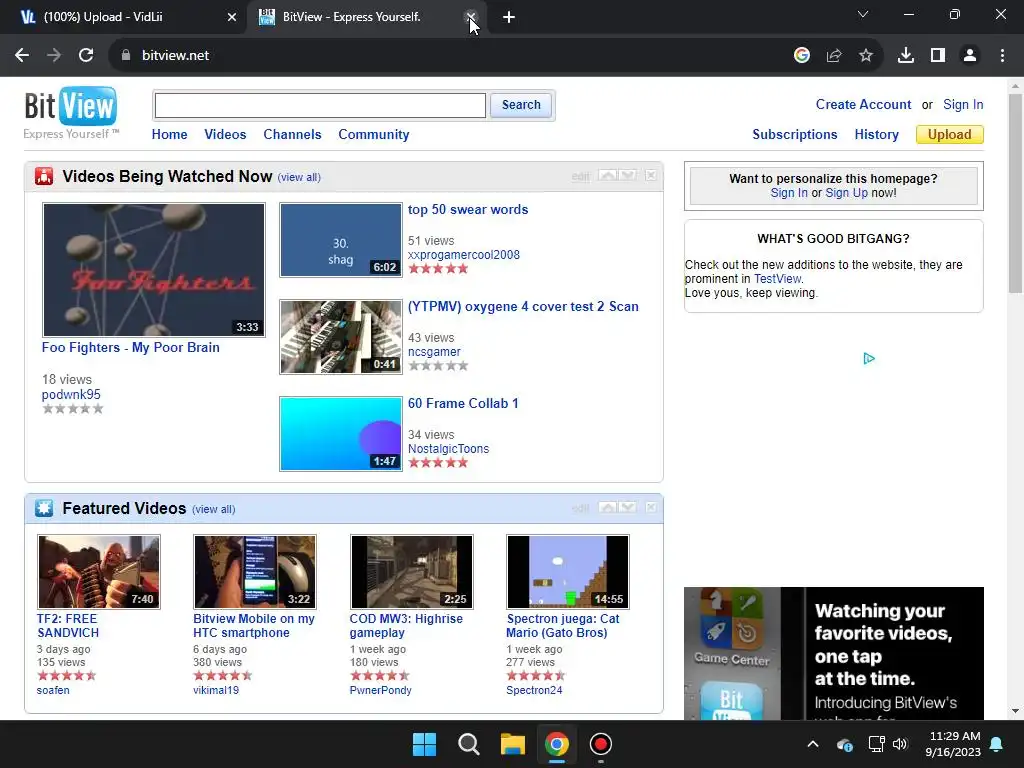Move Featured Videos module up
Image resolution: width=1024 pixels, height=768 pixels.
point(608,507)
